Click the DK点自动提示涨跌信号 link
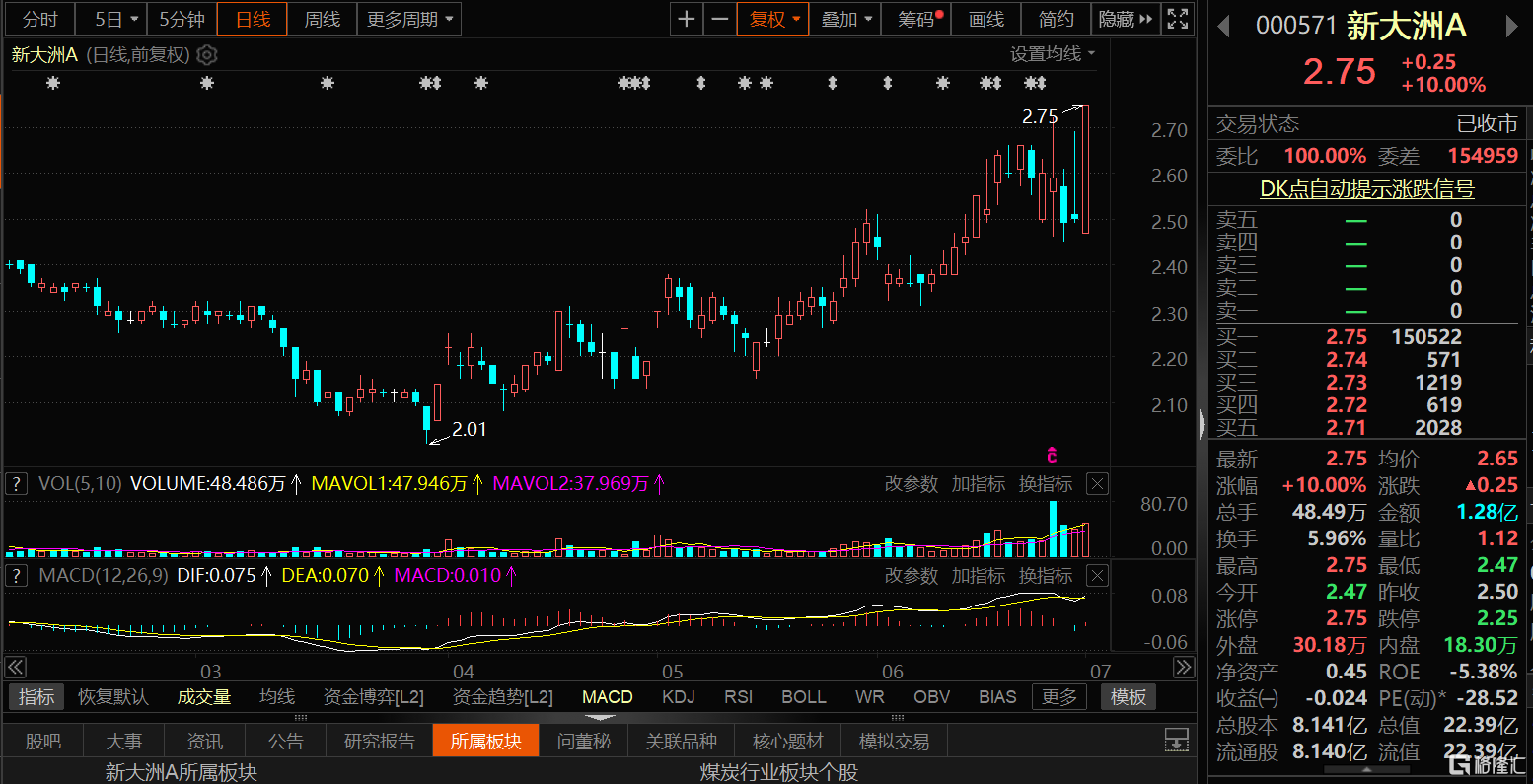Viewport: 1533px width, 784px height. pos(1367,189)
